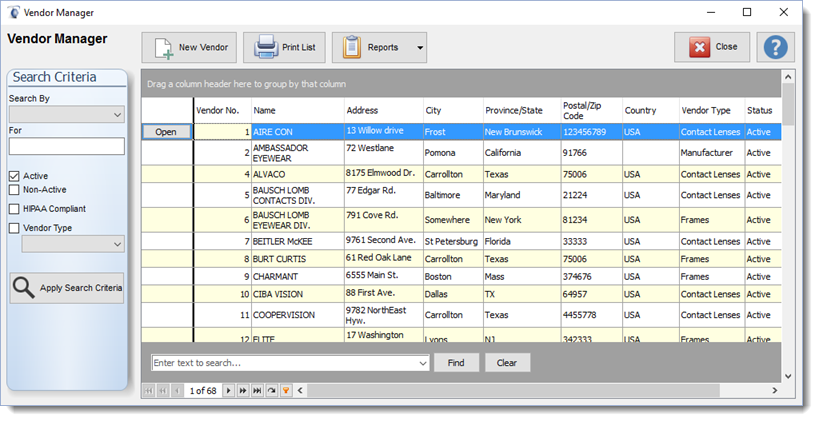Screen dimensions: 818x421
Task: Sort by the Vendor Type column header
Action: 712,111
